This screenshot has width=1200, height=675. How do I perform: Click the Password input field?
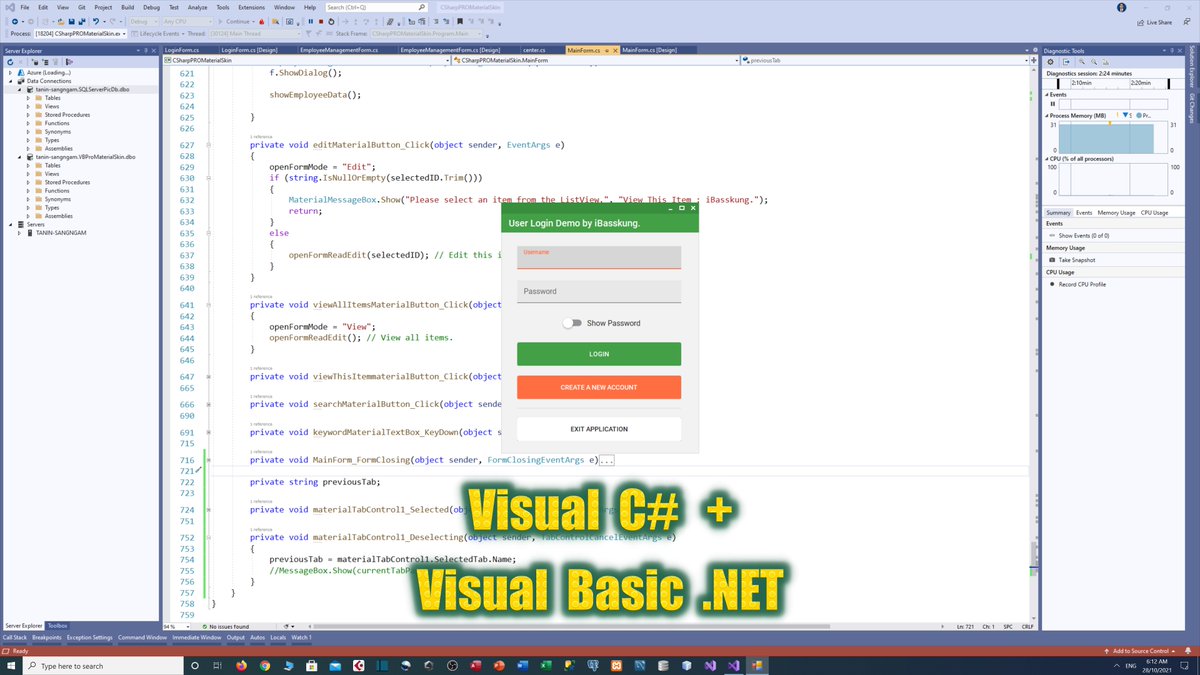tap(599, 291)
